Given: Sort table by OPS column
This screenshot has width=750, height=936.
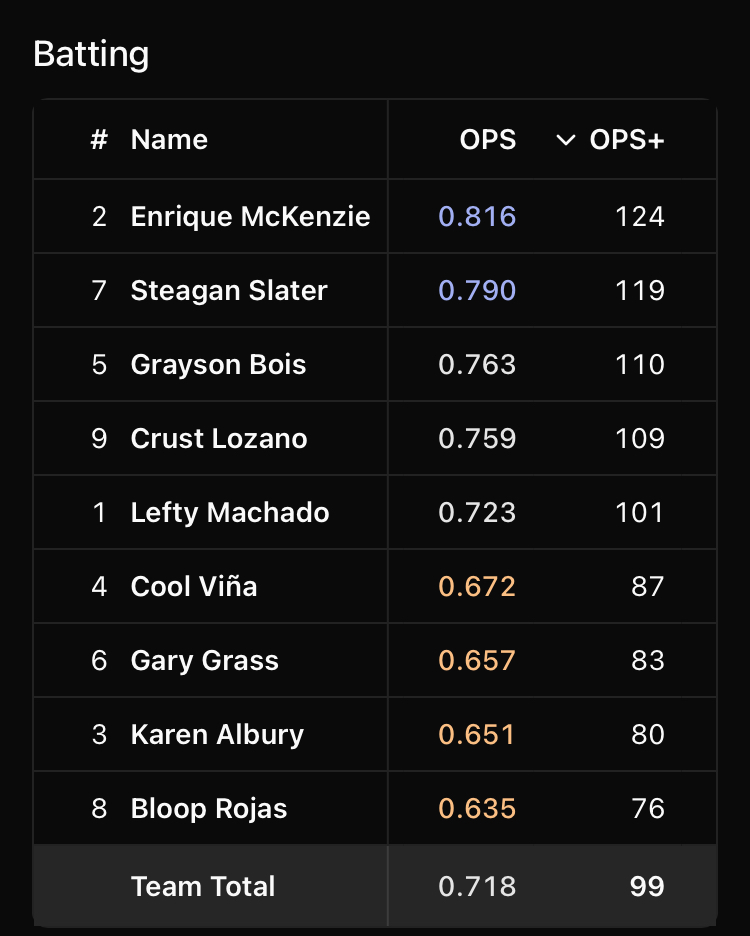Looking at the screenshot, I should 488,140.
